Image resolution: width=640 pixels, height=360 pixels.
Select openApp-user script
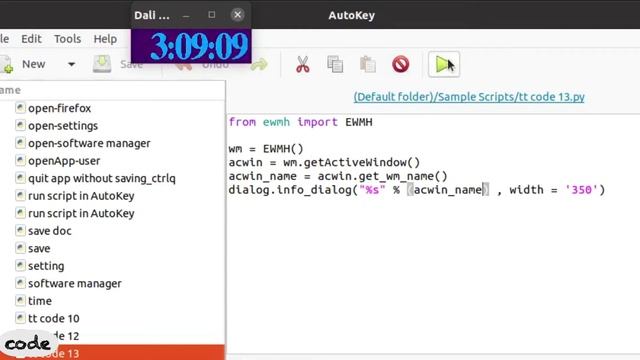pos(64,161)
